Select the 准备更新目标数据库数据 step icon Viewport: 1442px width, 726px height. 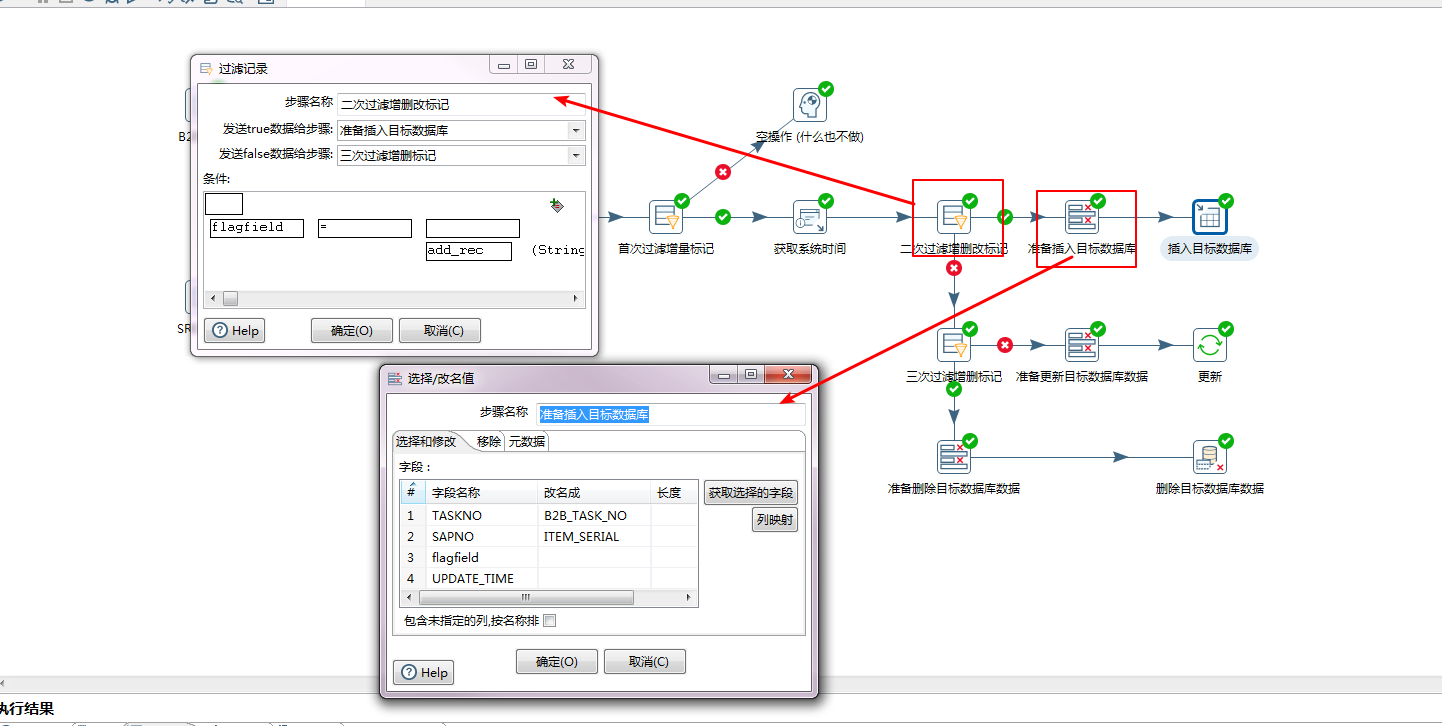pos(1082,345)
